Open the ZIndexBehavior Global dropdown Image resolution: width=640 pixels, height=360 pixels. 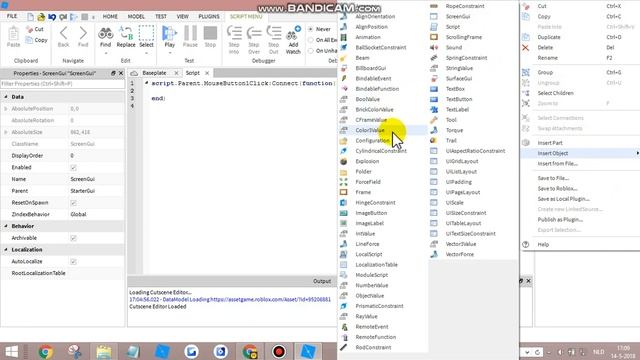(x=96, y=214)
